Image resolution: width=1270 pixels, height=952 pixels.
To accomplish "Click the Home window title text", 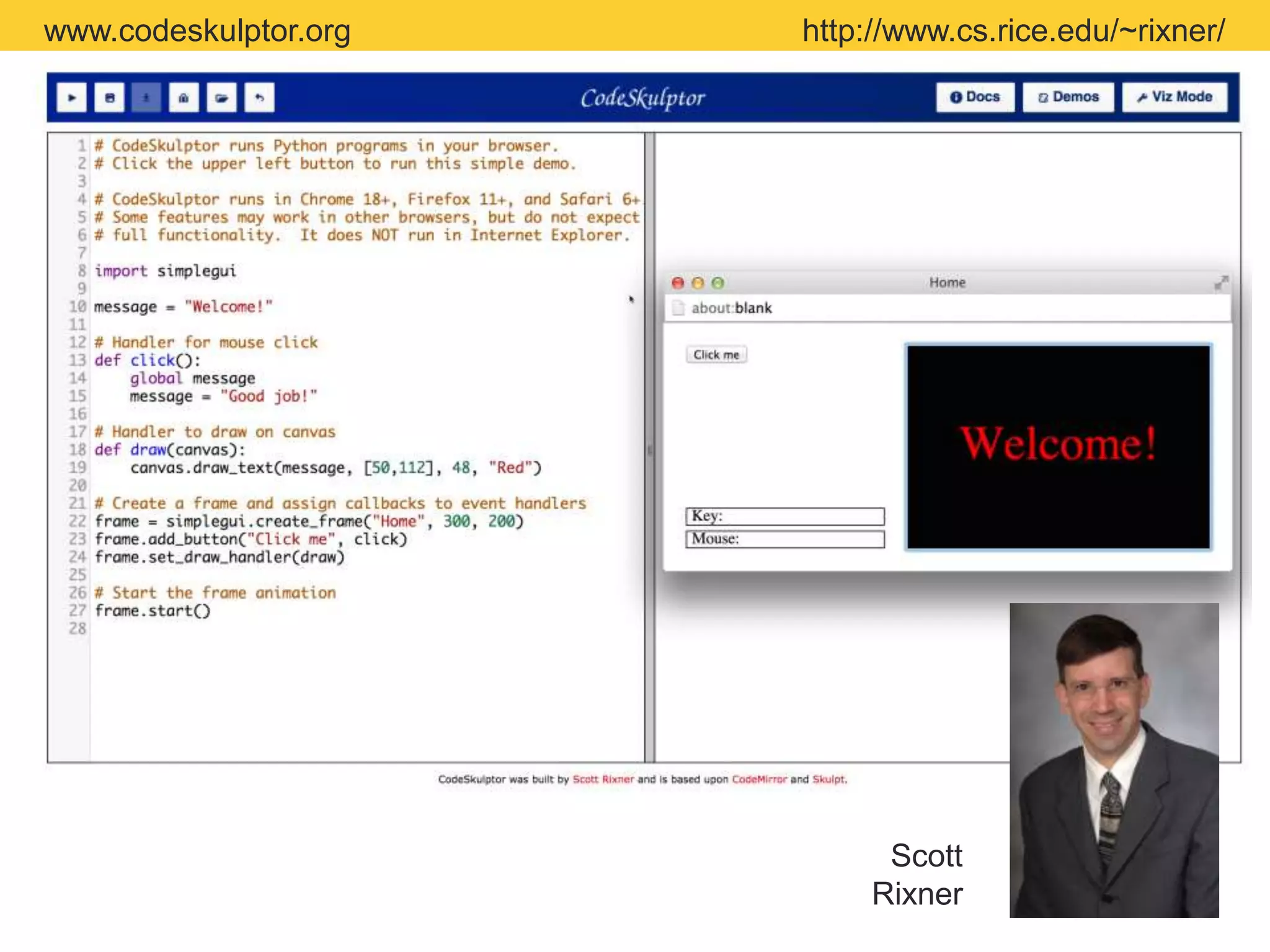I will tap(947, 283).
